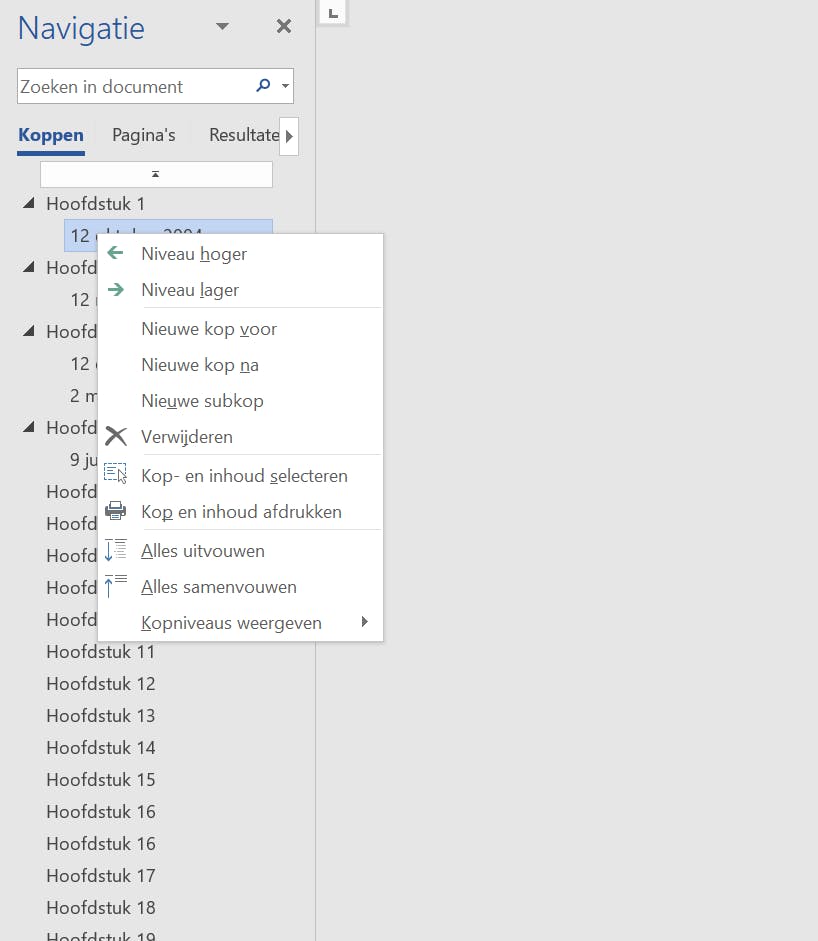Click the magnifier search icon in the search box
818x941 pixels.
tap(263, 85)
